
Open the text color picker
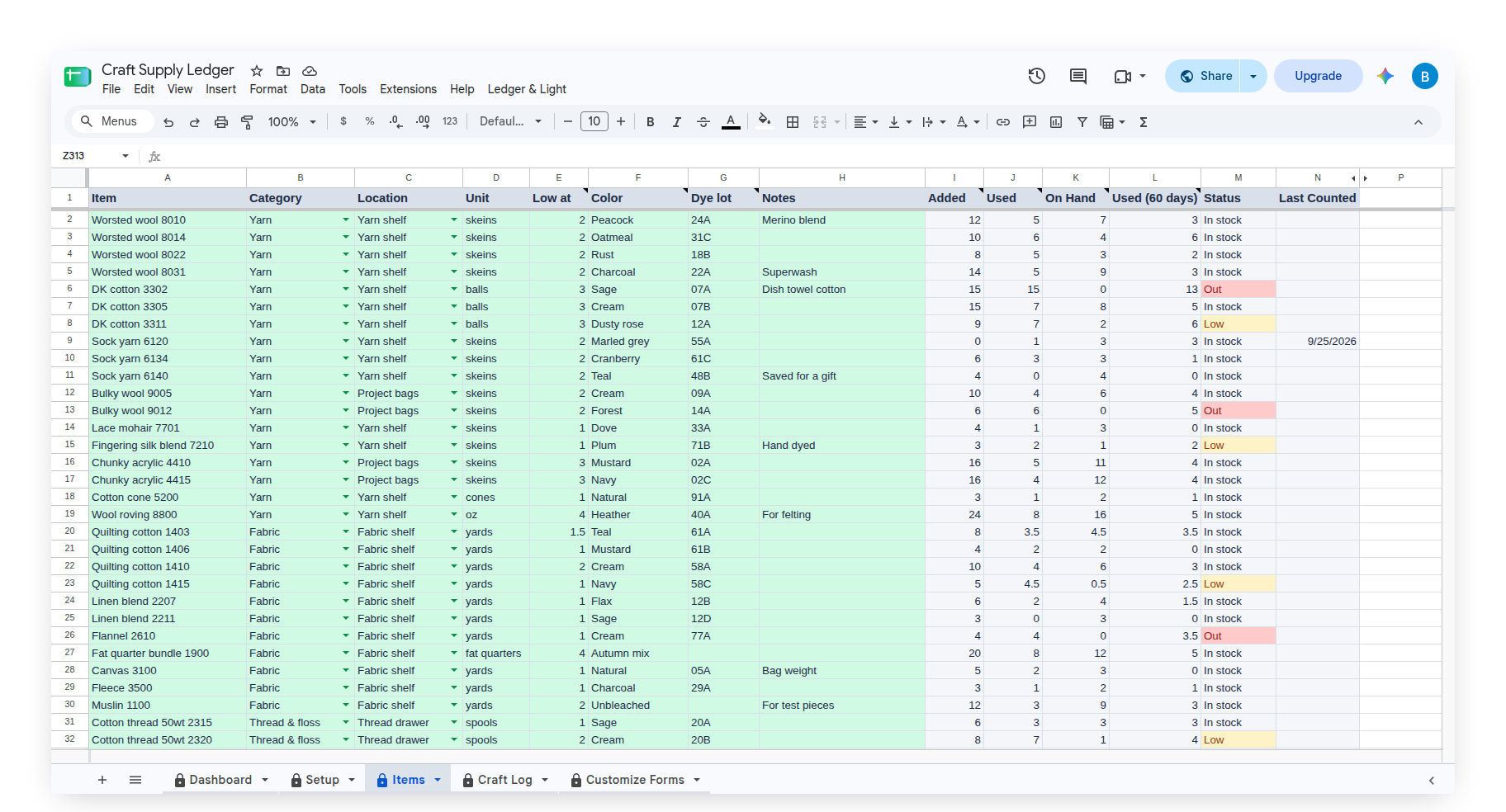pos(731,122)
